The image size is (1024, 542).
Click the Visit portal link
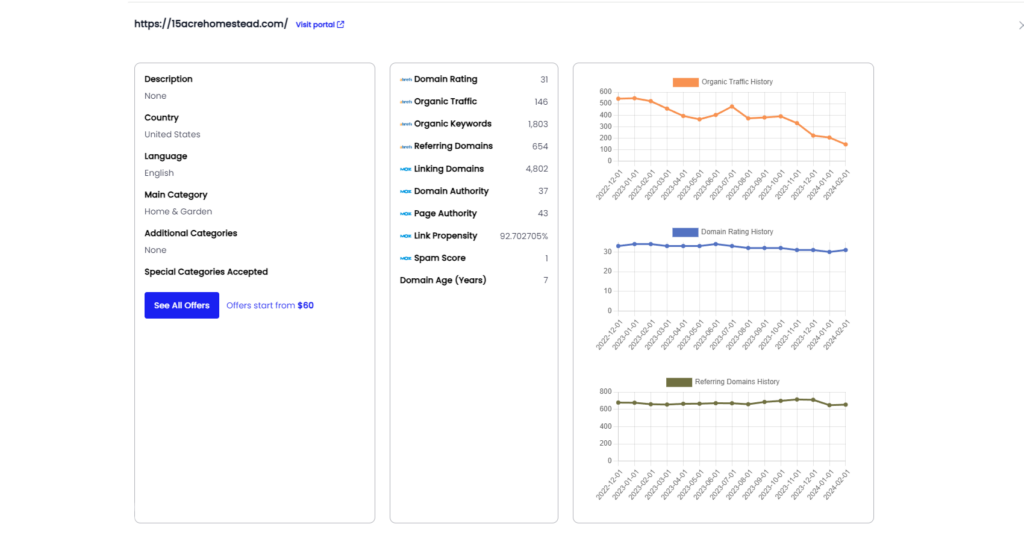(x=320, y=25)
